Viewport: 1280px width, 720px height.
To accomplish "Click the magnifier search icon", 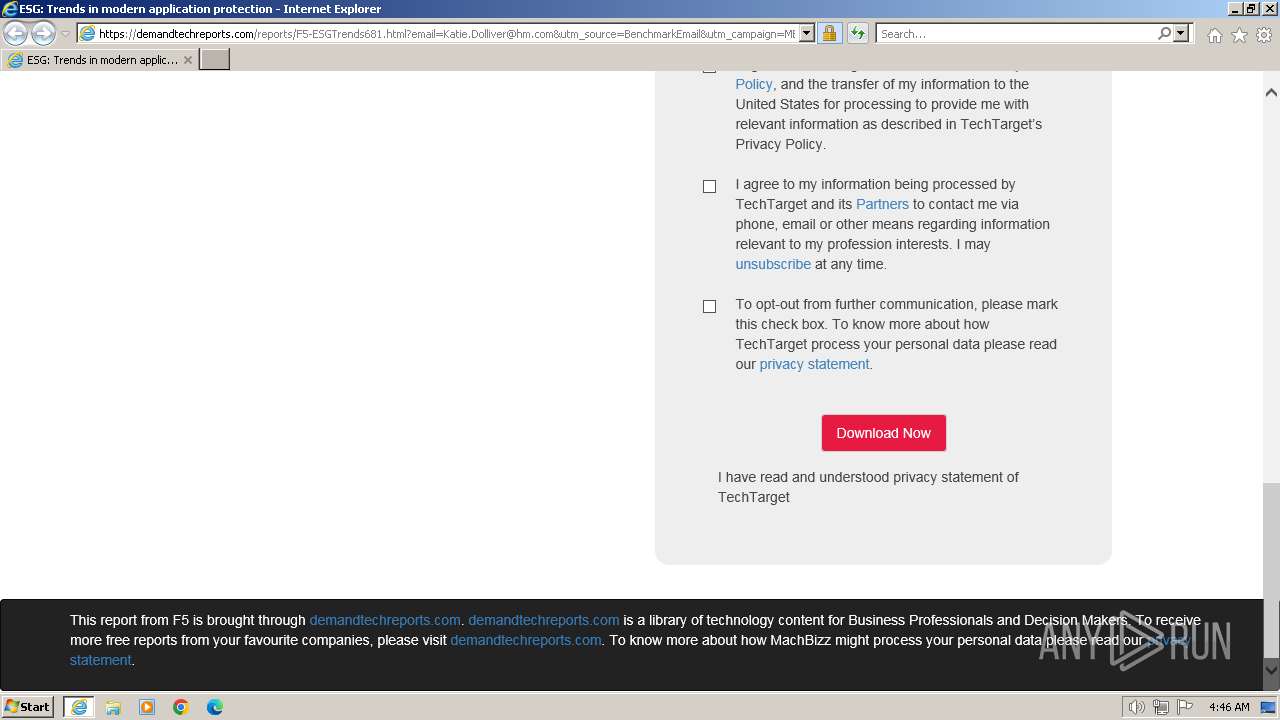I will coord(1164,33).
